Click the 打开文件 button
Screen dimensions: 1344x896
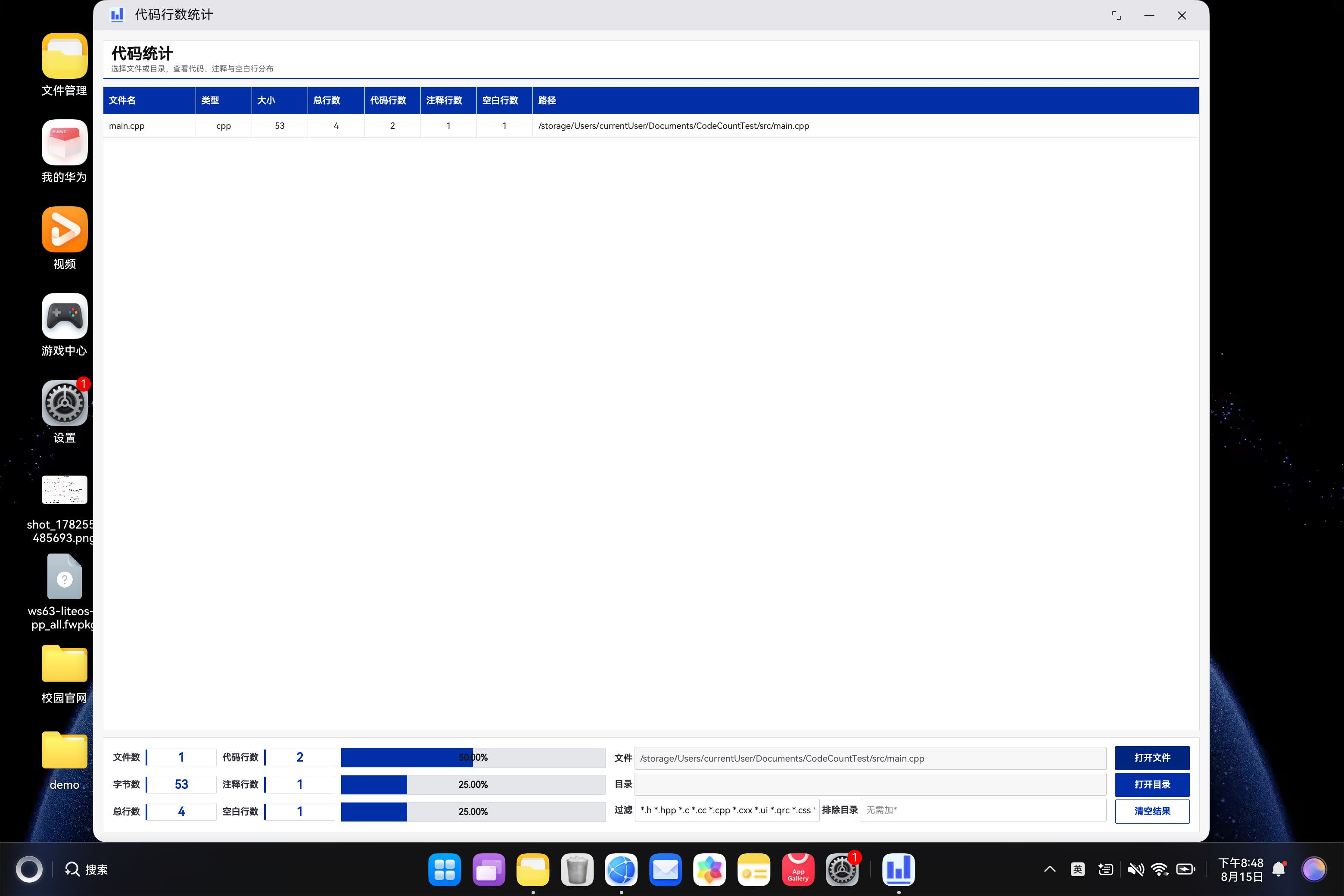point(1152,758)
